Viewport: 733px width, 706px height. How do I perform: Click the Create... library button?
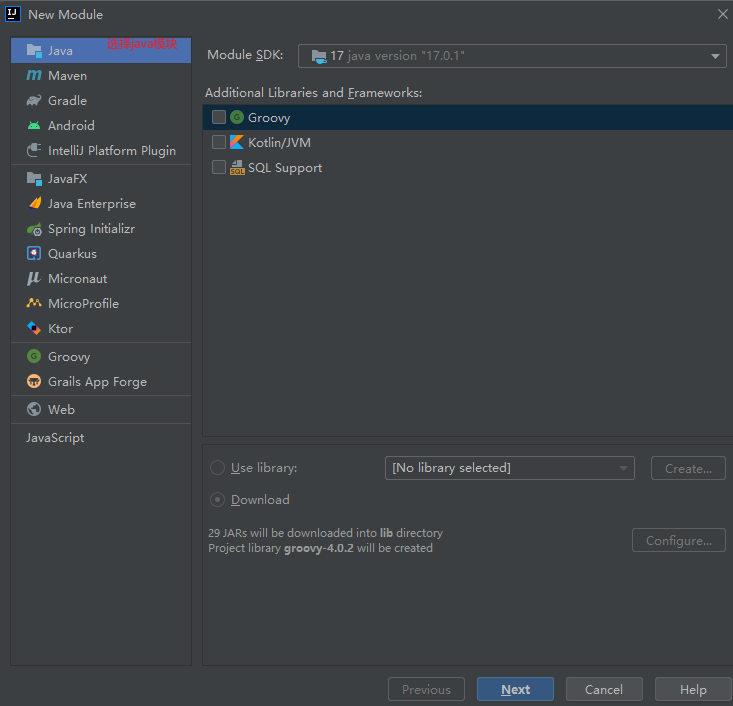688,468
